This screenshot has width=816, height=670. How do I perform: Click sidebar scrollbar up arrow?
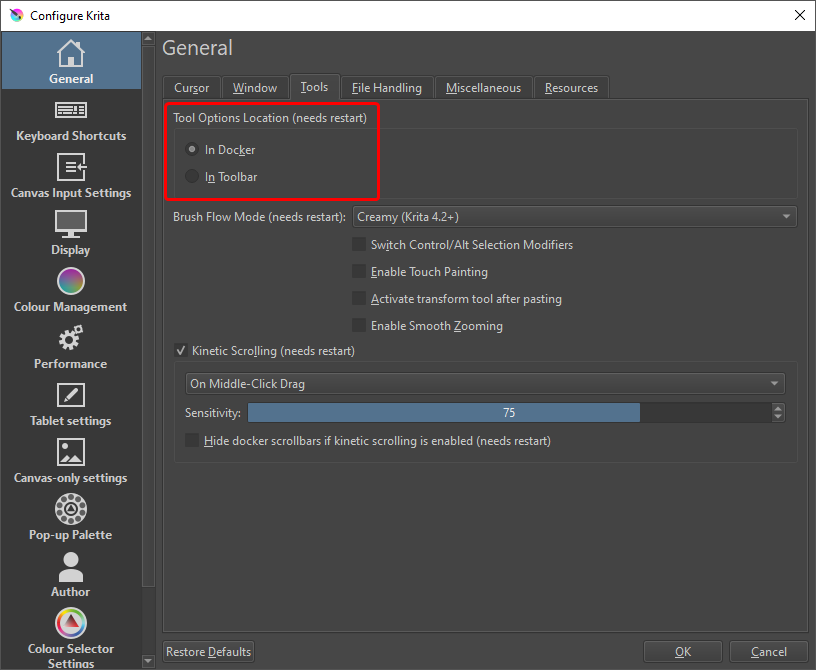tap(148, 39)
